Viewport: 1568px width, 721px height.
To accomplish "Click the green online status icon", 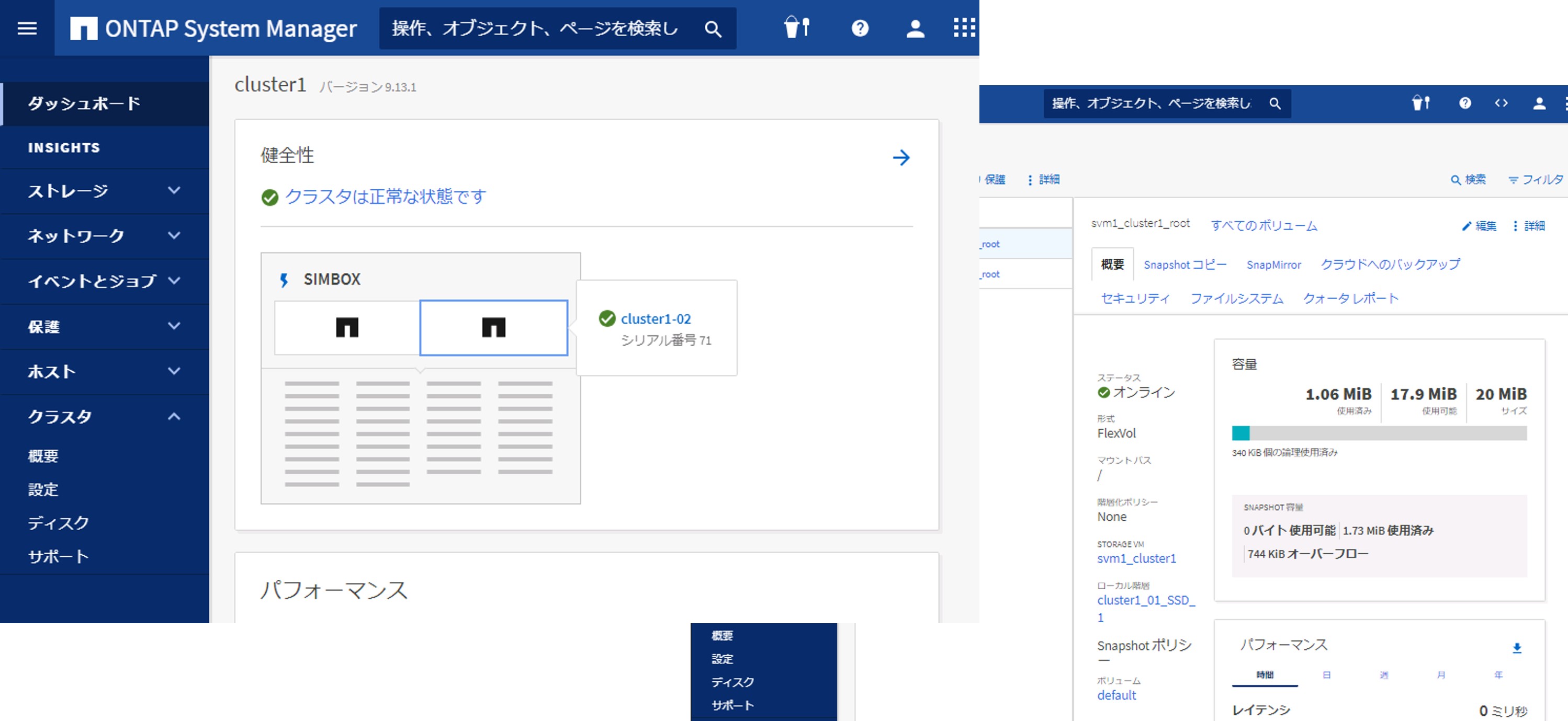I will coord(1103,393).
